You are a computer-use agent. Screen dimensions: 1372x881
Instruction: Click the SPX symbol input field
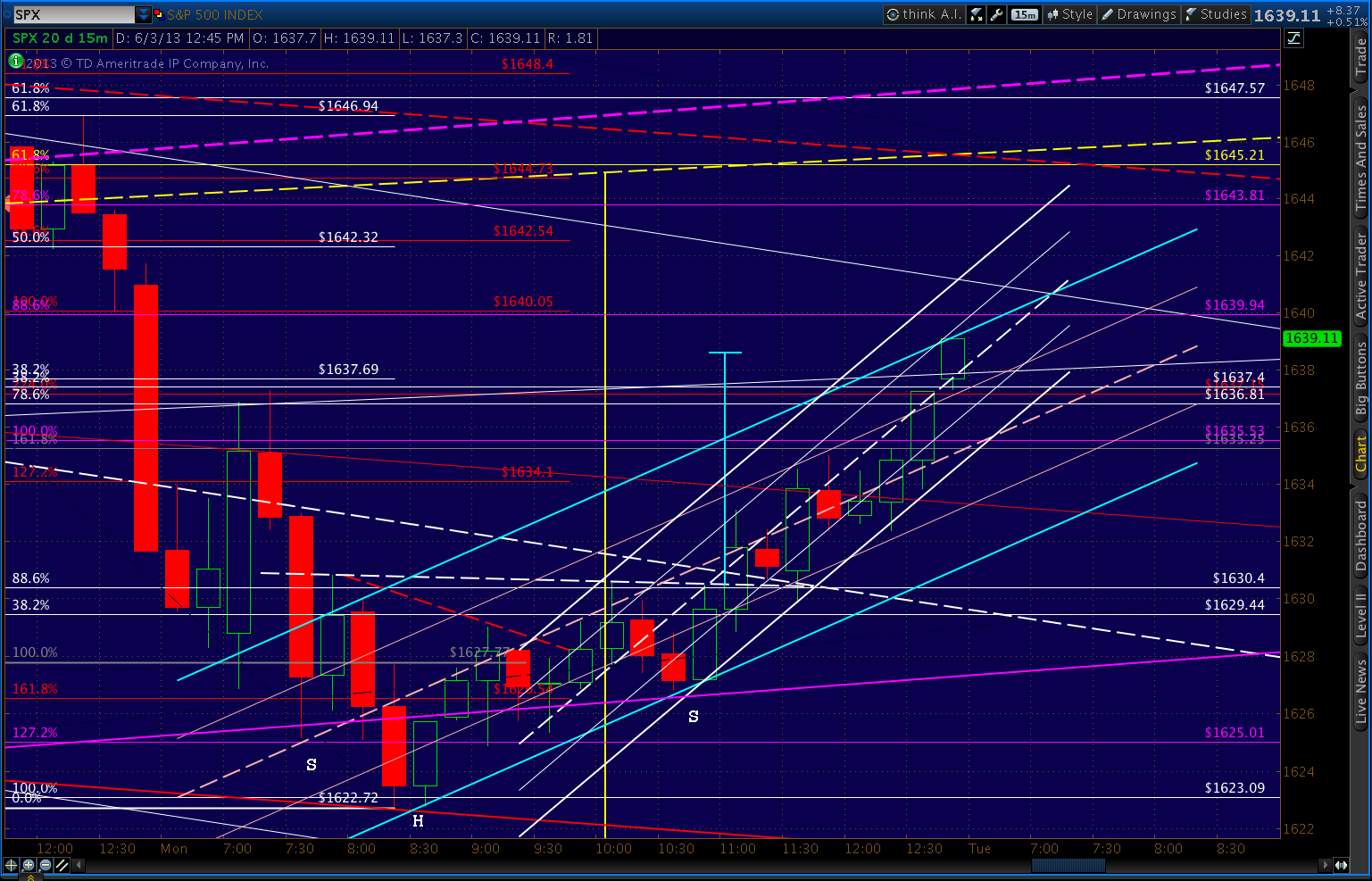73,14
